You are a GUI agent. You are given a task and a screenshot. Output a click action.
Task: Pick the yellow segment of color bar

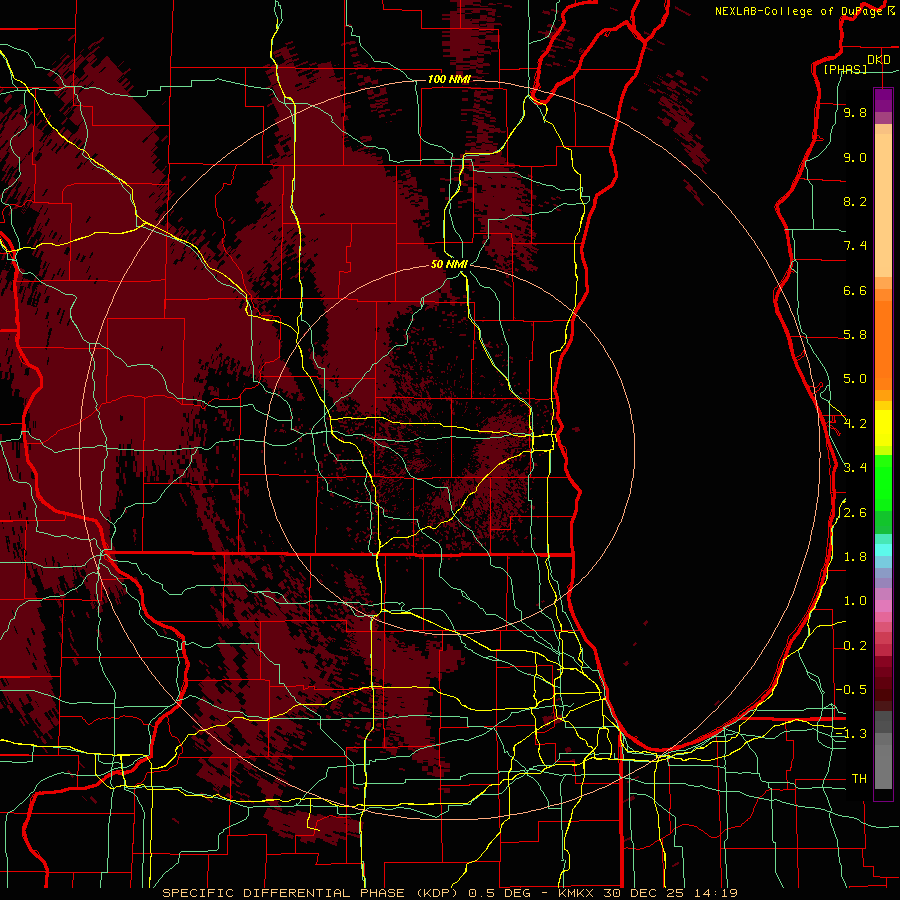pos(883,428)
